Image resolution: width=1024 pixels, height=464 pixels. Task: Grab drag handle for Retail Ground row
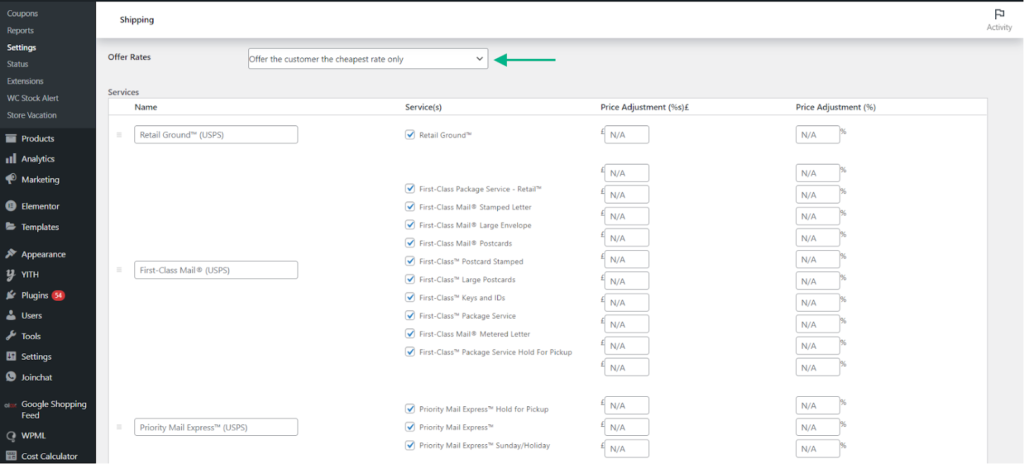point(119,134)
